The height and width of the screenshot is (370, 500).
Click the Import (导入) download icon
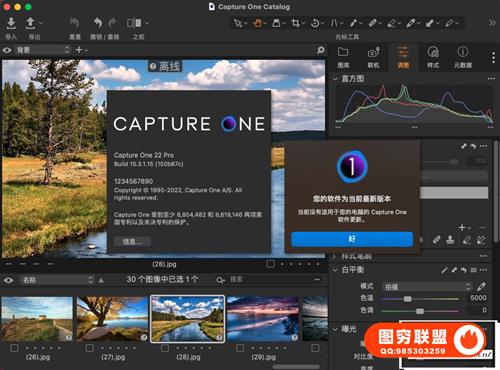[11, 23]
